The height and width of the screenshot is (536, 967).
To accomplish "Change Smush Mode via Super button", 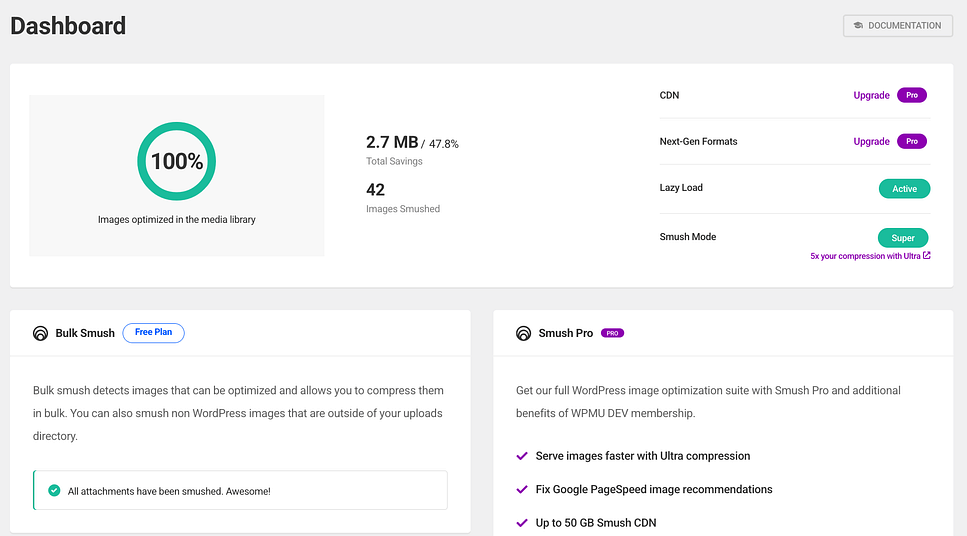I will point(903,238).
